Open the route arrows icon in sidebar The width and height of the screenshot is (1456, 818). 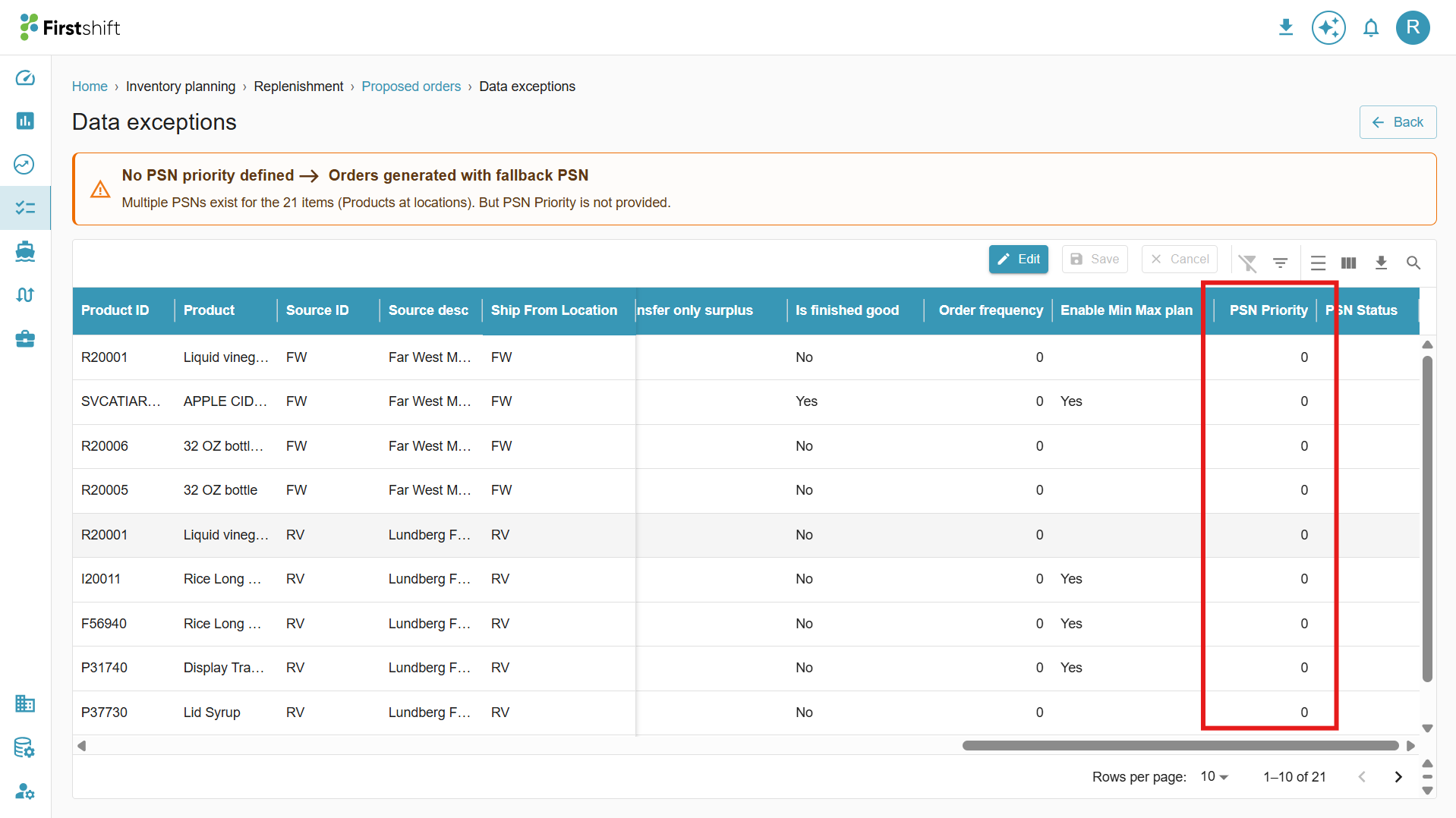pos(25,294)
